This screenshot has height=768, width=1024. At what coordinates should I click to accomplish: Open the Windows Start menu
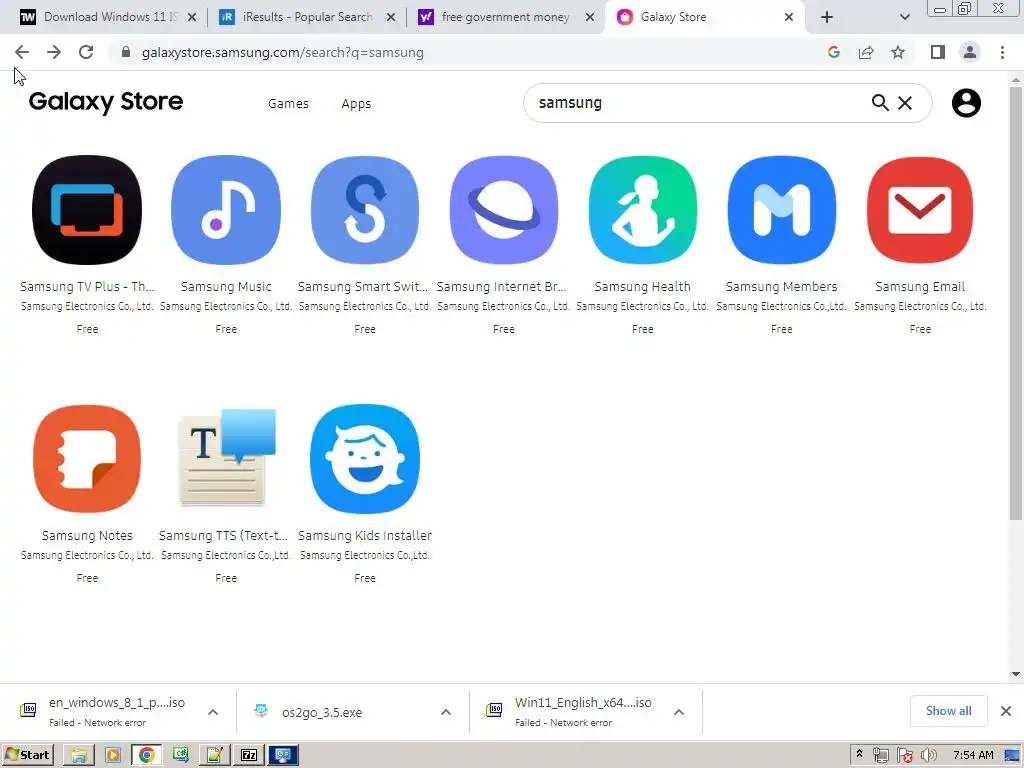(x=27, y=755)
